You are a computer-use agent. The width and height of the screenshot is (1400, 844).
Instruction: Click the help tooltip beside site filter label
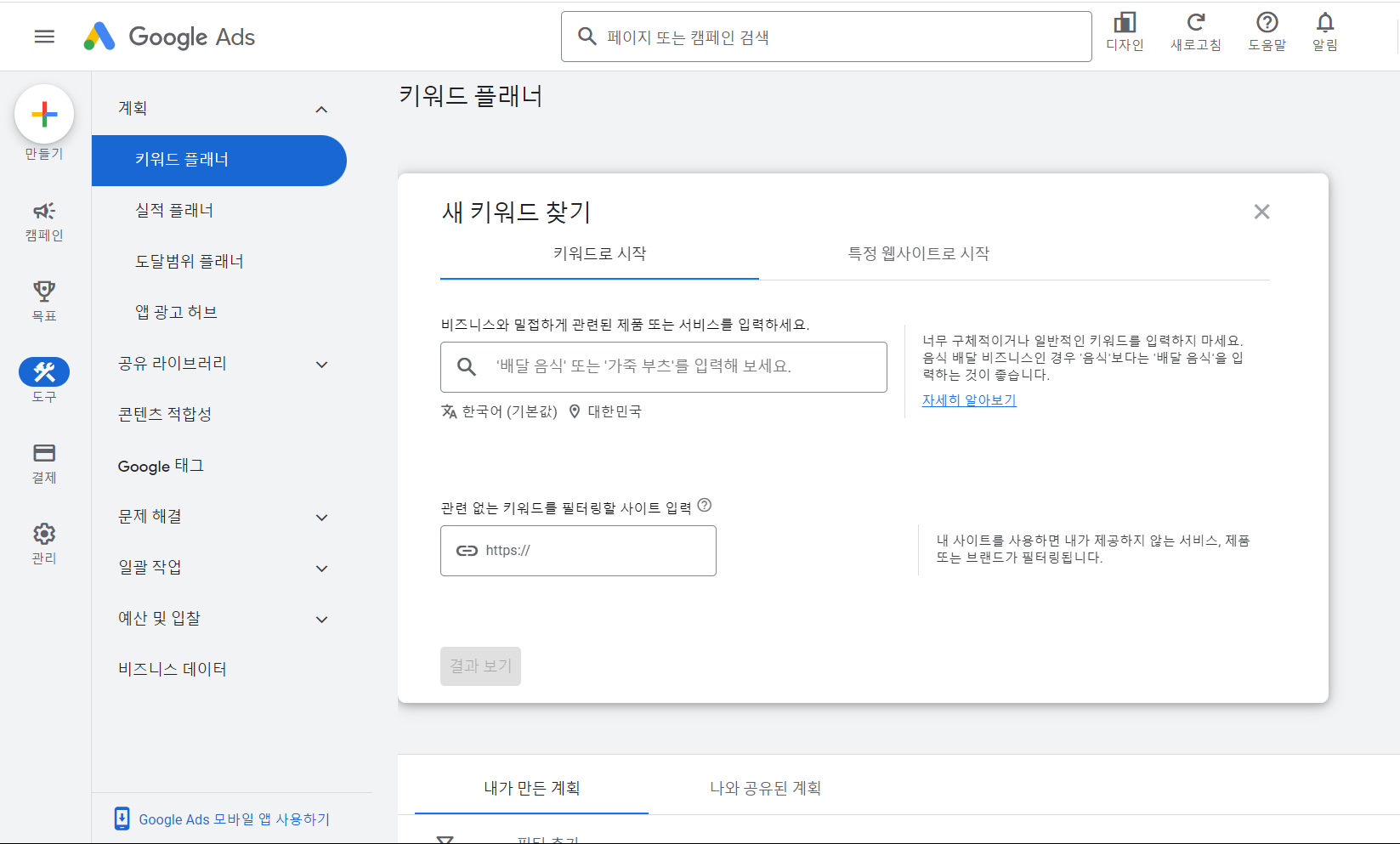[x=705, y=506]
